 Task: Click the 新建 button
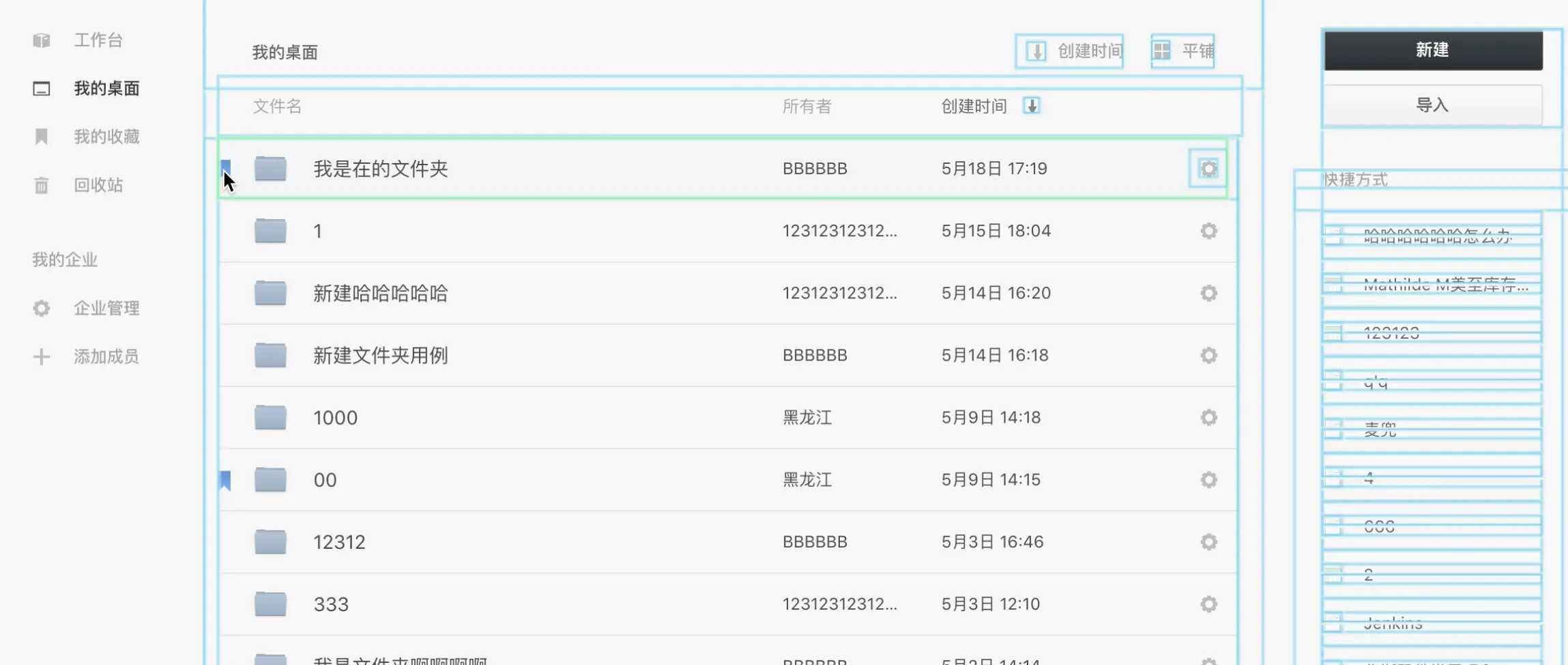coord(1433,50)
